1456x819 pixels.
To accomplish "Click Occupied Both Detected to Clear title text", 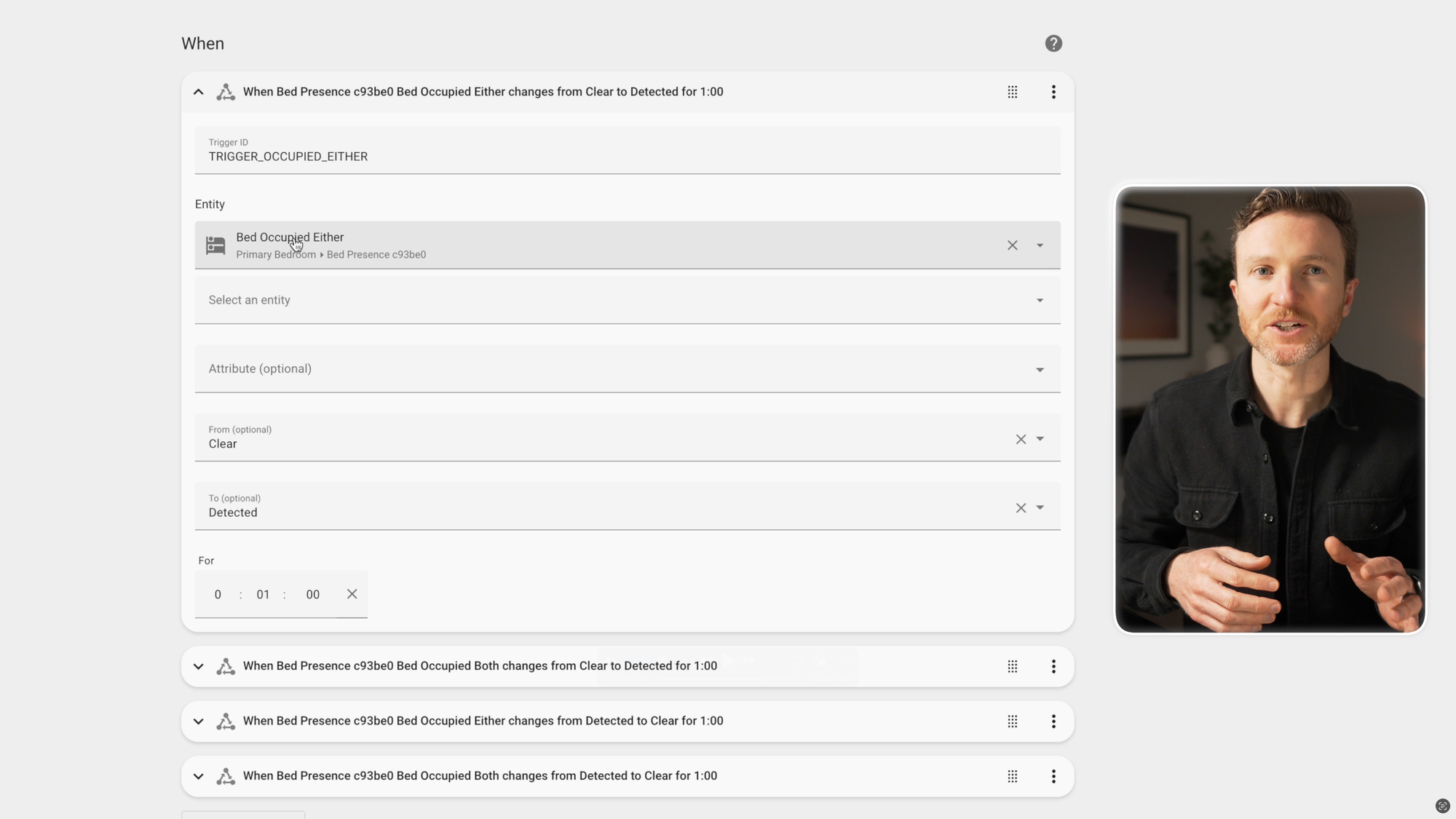I will tap(480, 776).
